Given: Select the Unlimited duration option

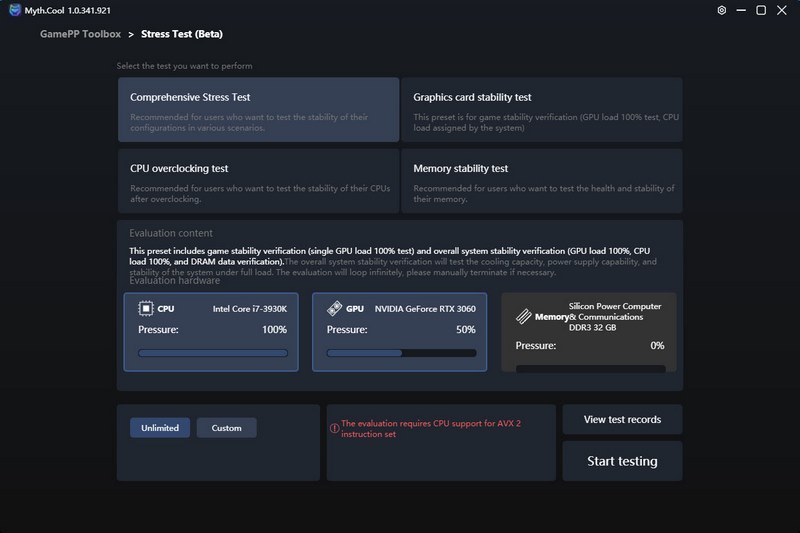Looking at the screenshot, I should 160,428.
